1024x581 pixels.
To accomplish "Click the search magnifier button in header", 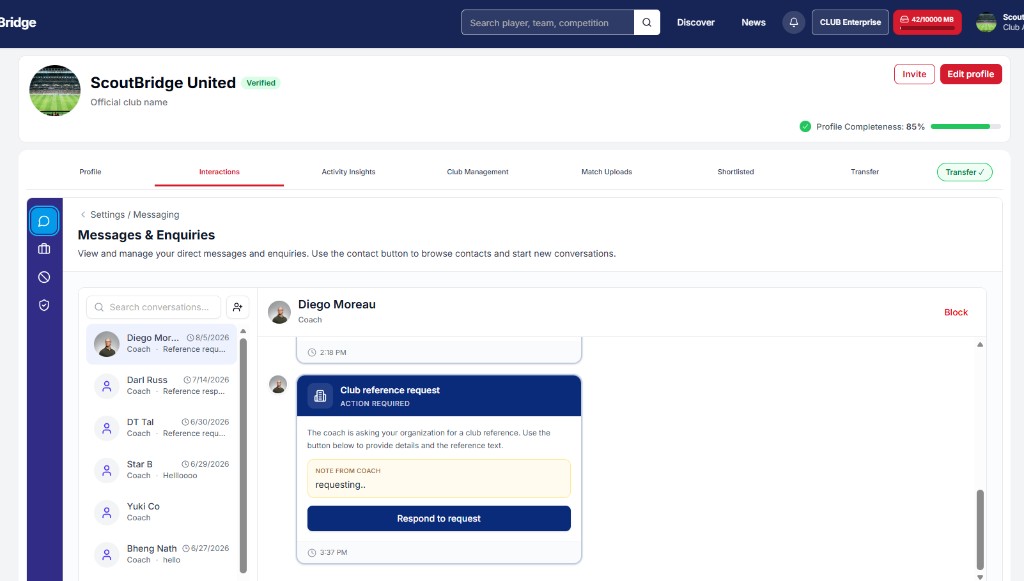I will (647, 22).
